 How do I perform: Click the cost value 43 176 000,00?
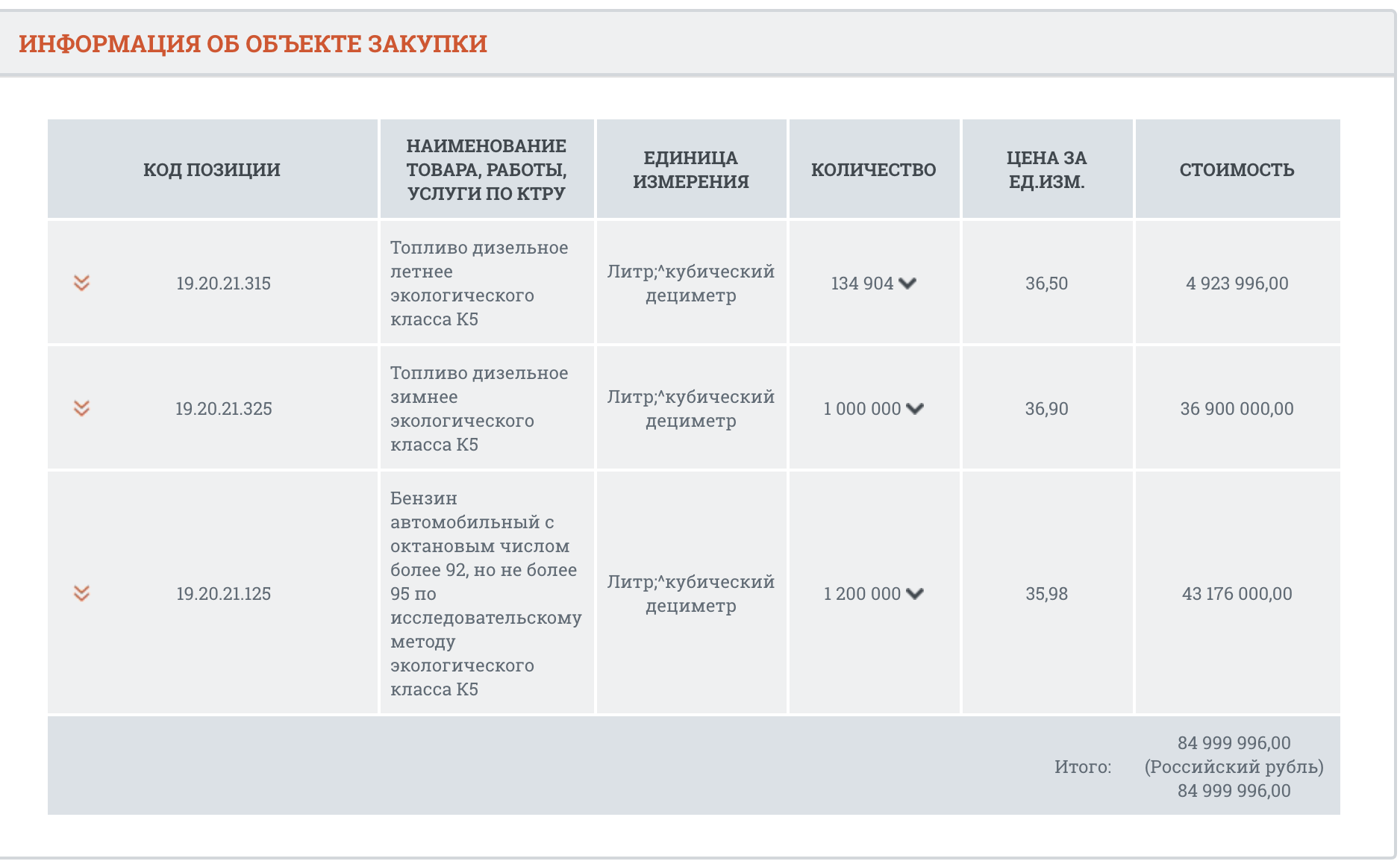pyautogui.click(x=1237, y=594)
